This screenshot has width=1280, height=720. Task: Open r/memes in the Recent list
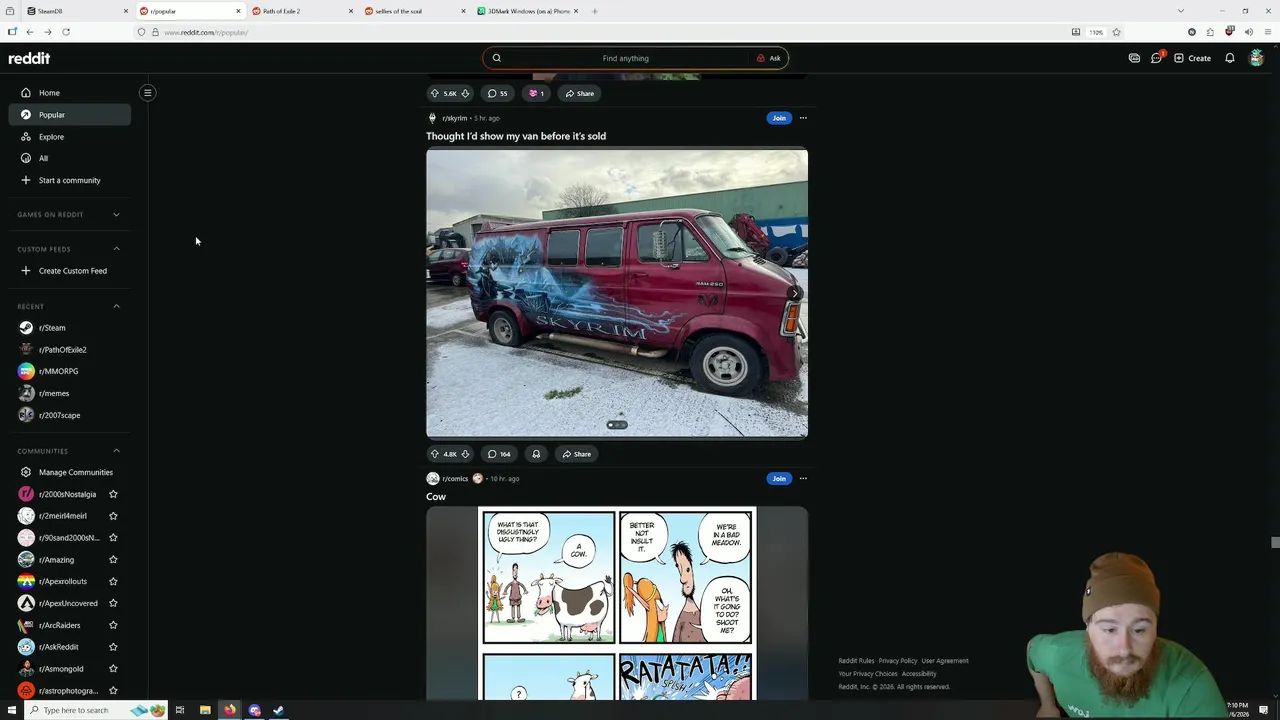pyautogui.click(x=70, y=393)
